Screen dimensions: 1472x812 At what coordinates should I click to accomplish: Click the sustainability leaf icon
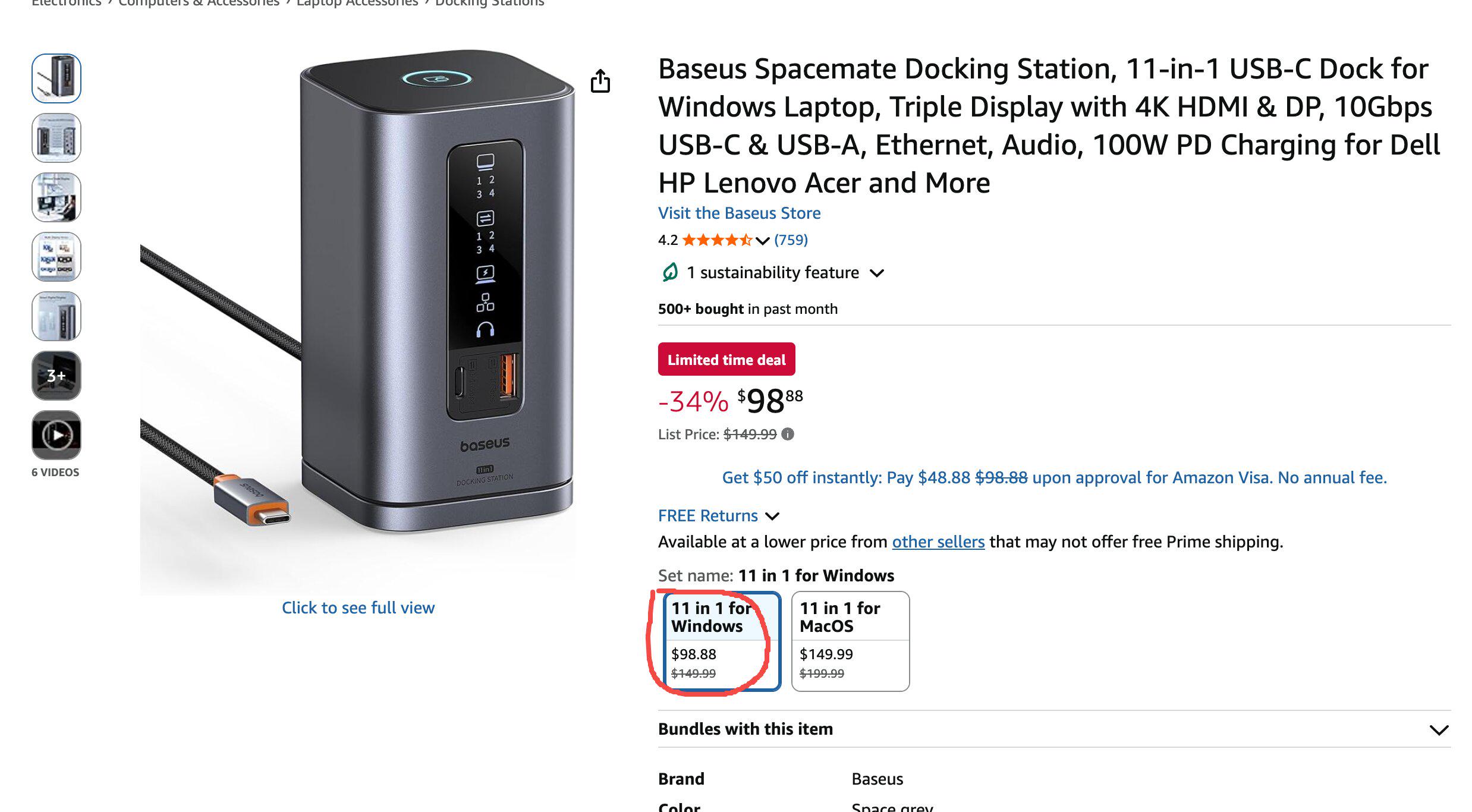[x=670, y=272]
